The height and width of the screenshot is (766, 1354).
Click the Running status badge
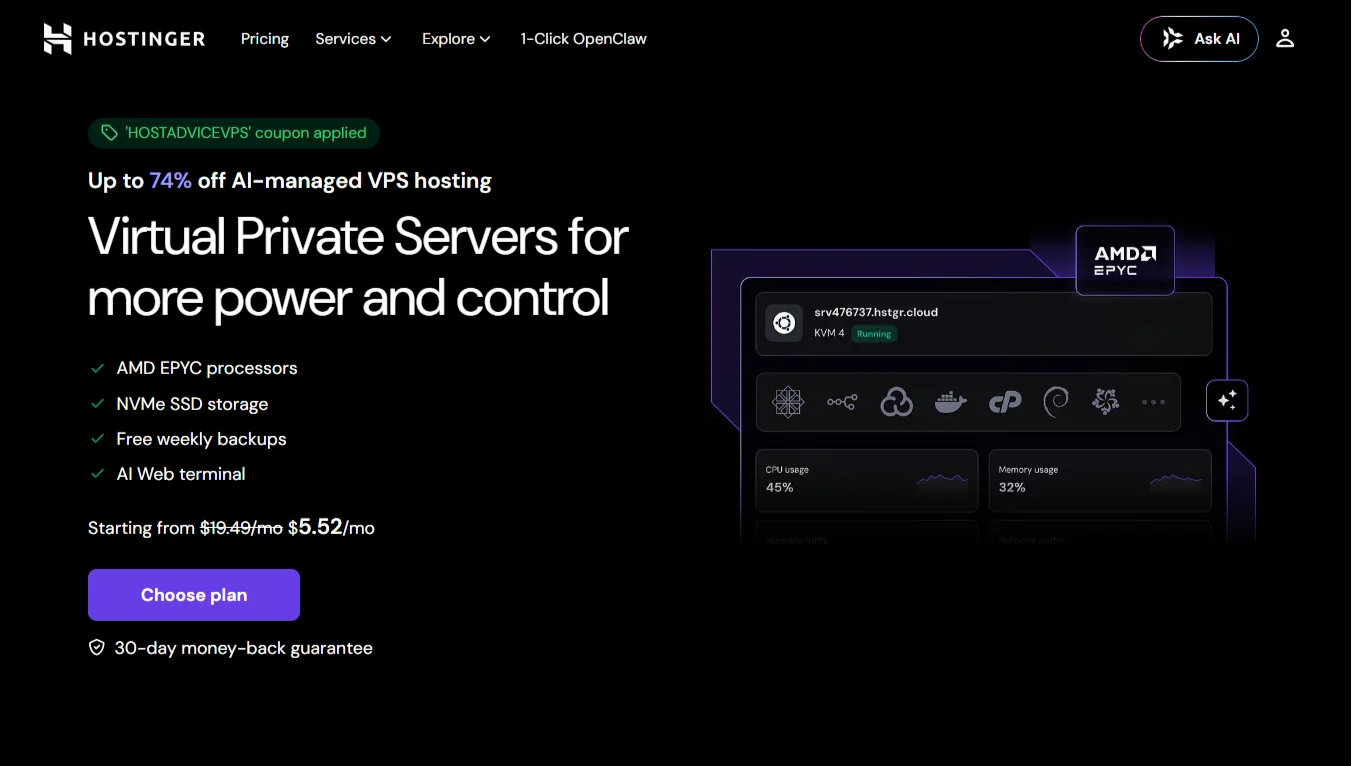(874, 334)
